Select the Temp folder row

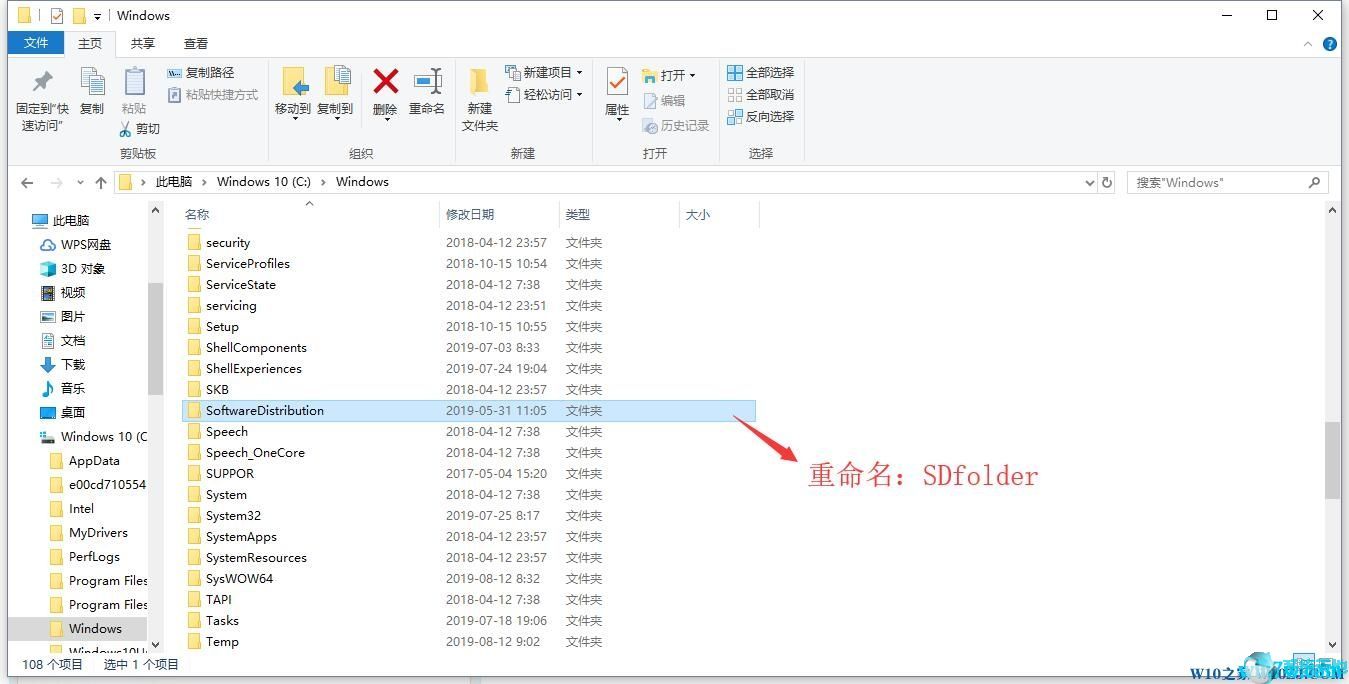point(469,642)
